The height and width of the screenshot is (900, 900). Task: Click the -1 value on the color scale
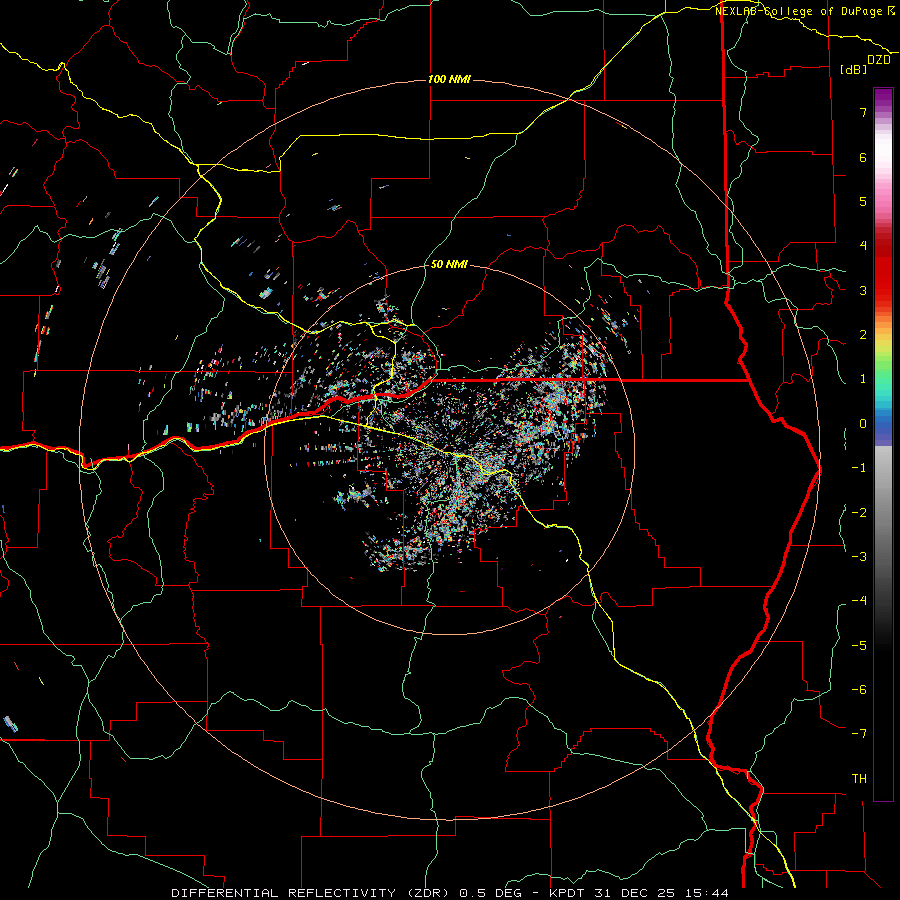coord(859,468)
